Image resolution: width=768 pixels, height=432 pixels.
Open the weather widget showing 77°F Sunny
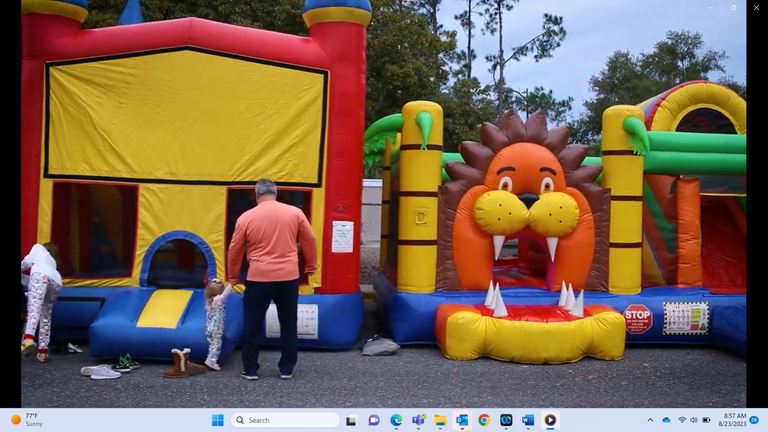click(x=30, y=420)
